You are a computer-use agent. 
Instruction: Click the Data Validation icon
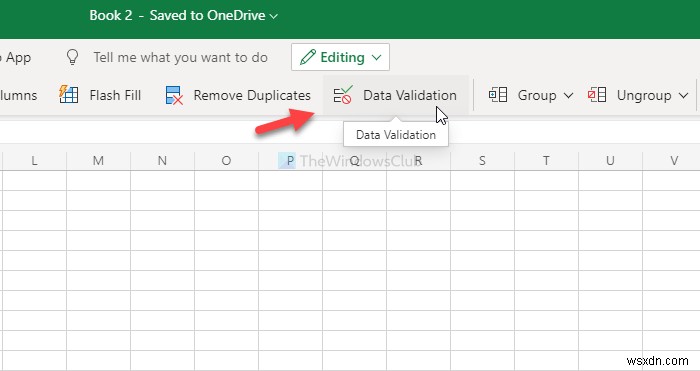coord(343,95)
